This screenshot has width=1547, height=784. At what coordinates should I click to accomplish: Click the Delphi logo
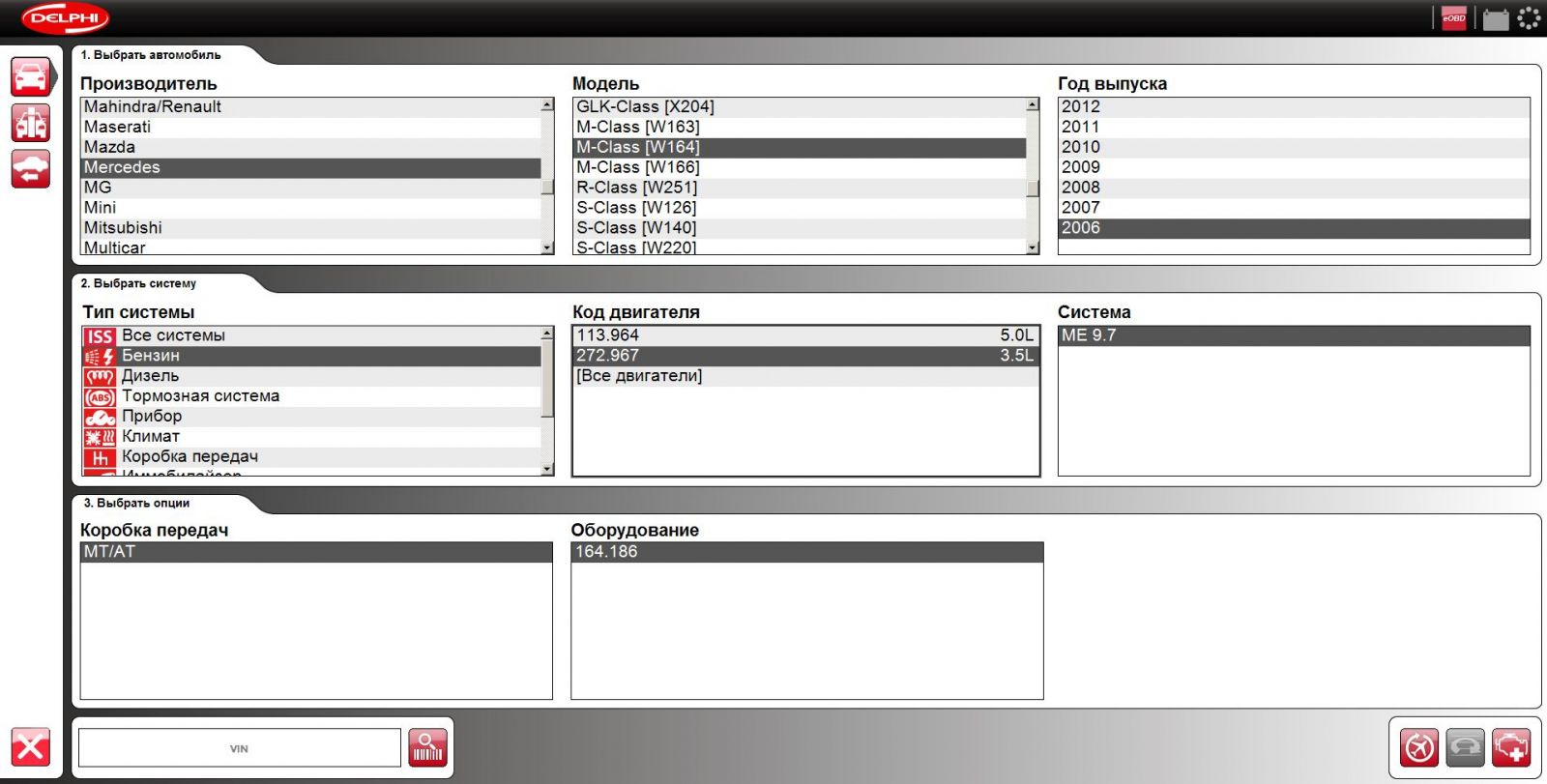tap(66, 18)
